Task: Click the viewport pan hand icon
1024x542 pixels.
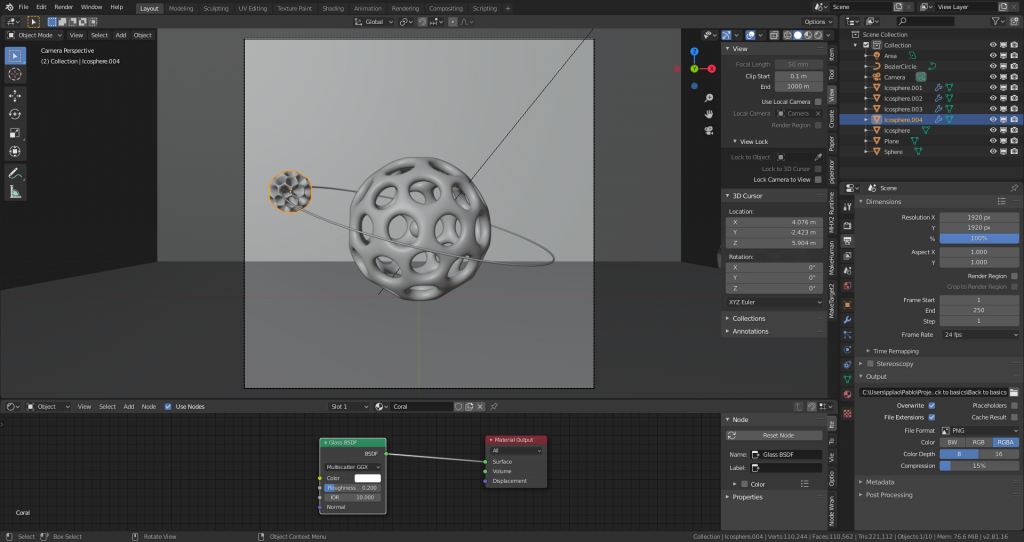Action: 709,114
